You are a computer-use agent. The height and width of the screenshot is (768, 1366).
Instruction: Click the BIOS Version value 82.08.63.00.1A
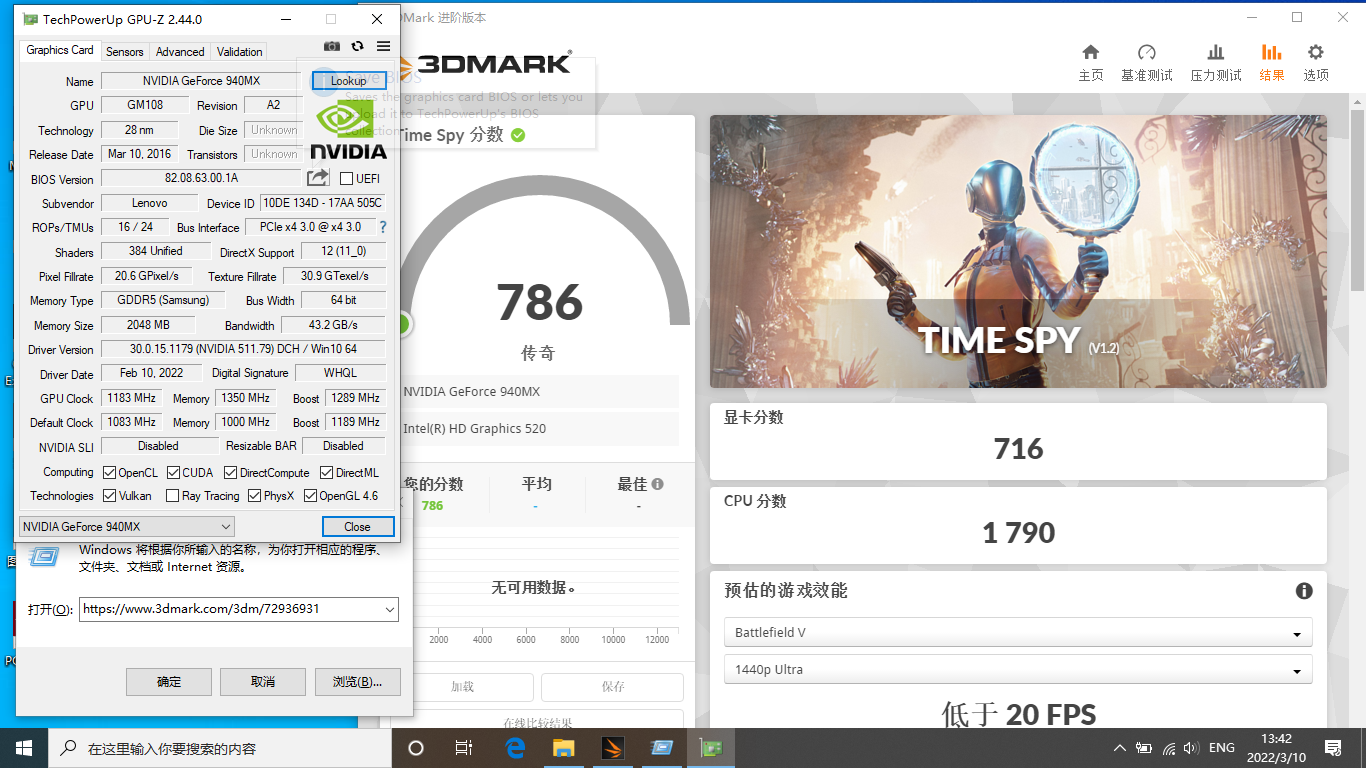click(x=202, y=178)
